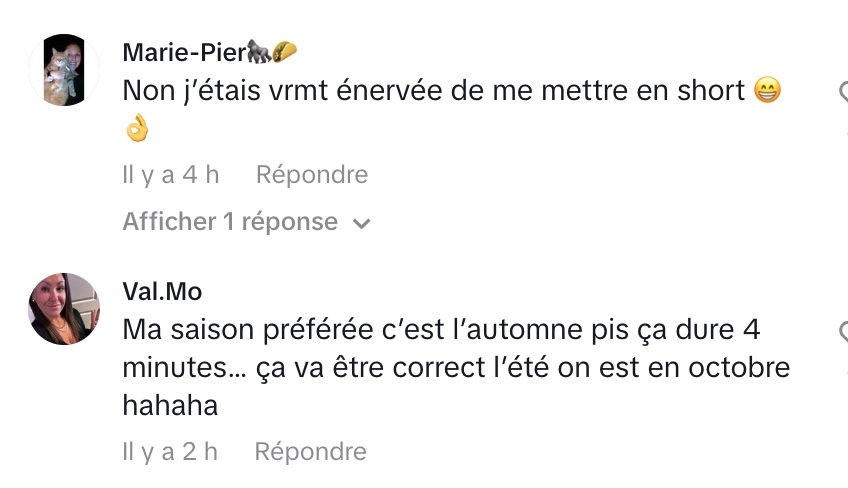Click the 'Il y a 4 h' timestamp
The image size is (848, 488).
click(171, 175)
